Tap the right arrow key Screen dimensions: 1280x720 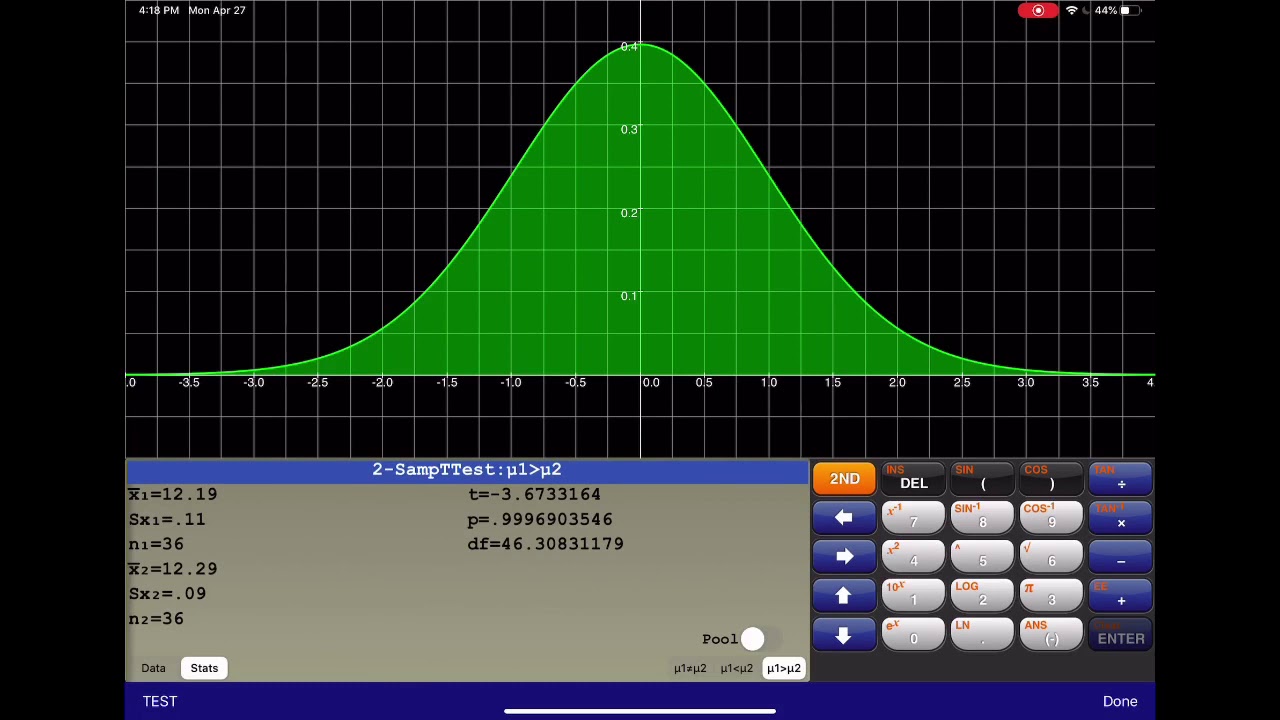click(x=844, y=557)
